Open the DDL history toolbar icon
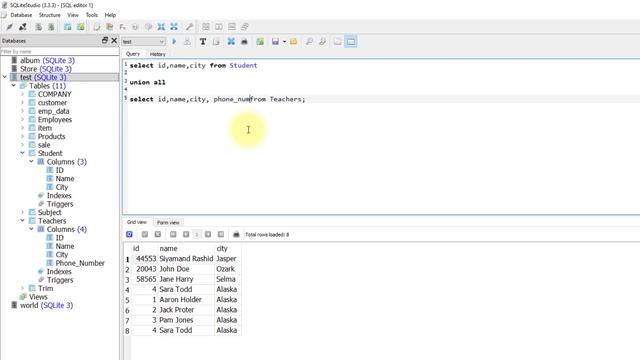640x360 pixels. coord(109,27)
